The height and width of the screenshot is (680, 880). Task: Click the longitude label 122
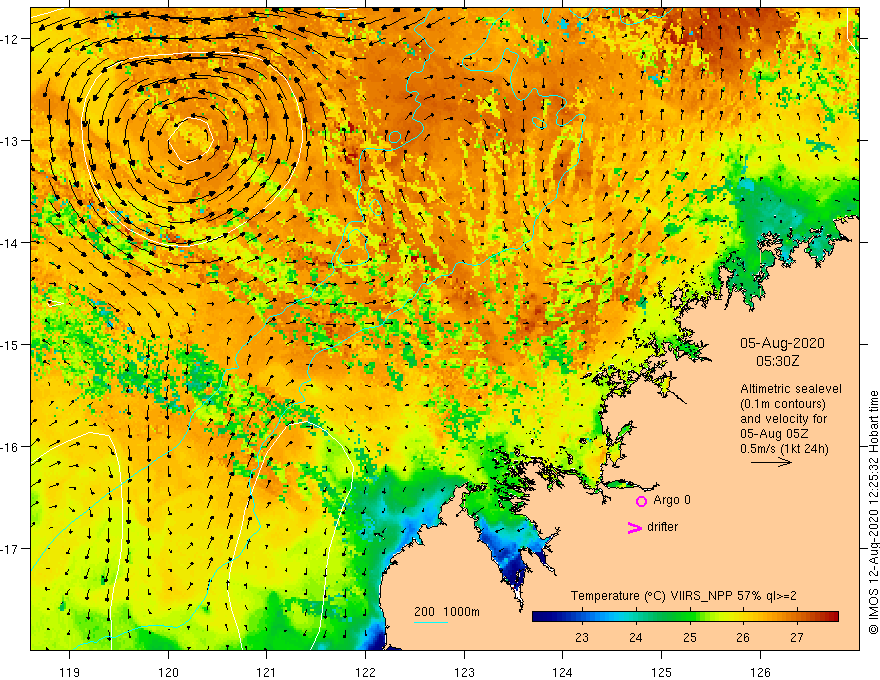click(365, 672)
